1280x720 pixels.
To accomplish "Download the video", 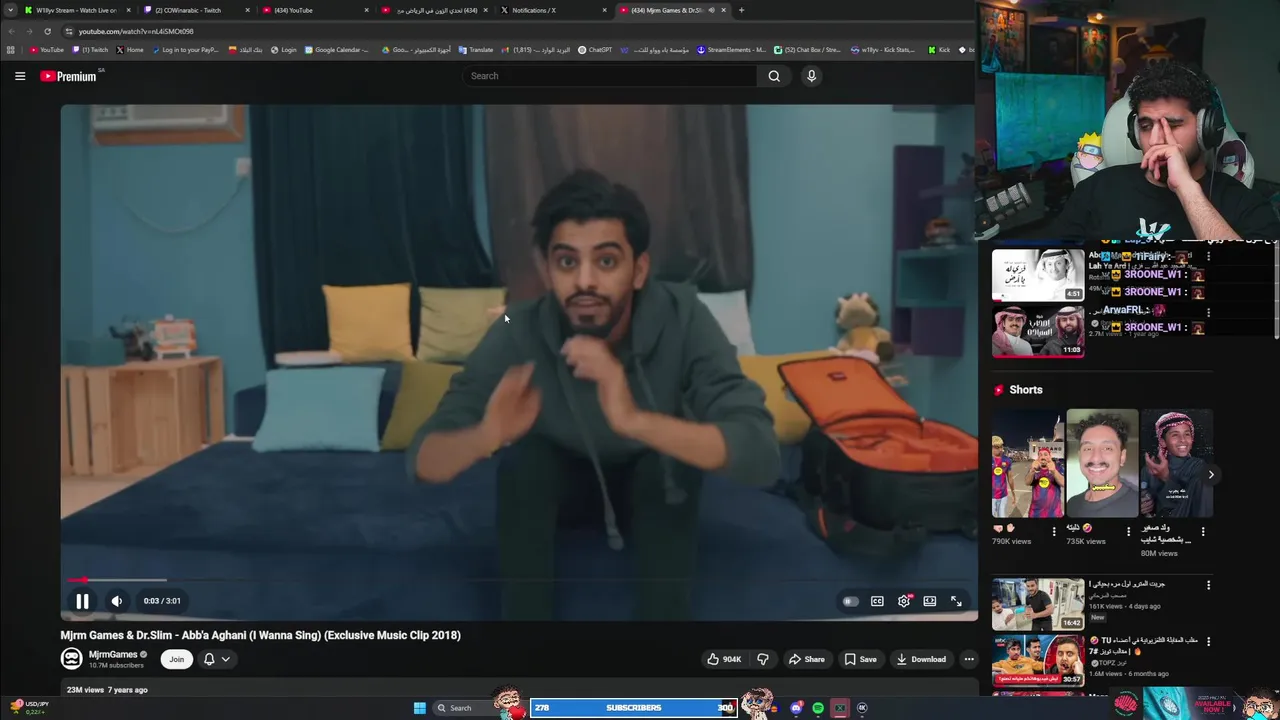I will coord(921,659).
